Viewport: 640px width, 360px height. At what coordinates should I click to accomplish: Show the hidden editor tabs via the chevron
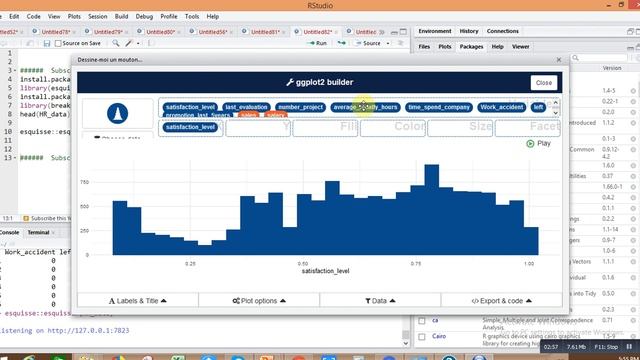pyautogui.click(x=382, y=32)
